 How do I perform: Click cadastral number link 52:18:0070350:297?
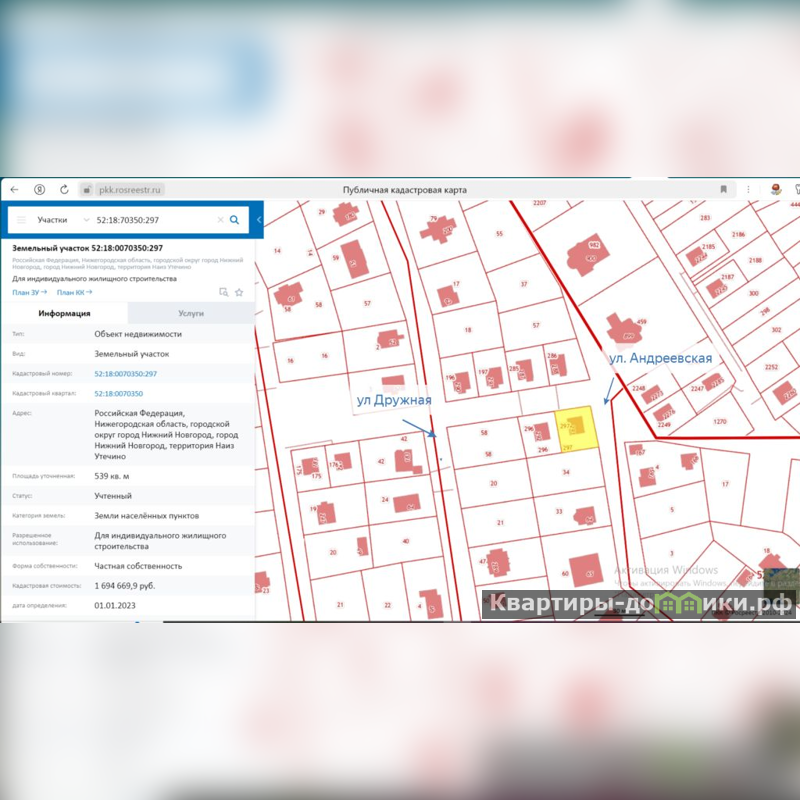tap(125, 373)
